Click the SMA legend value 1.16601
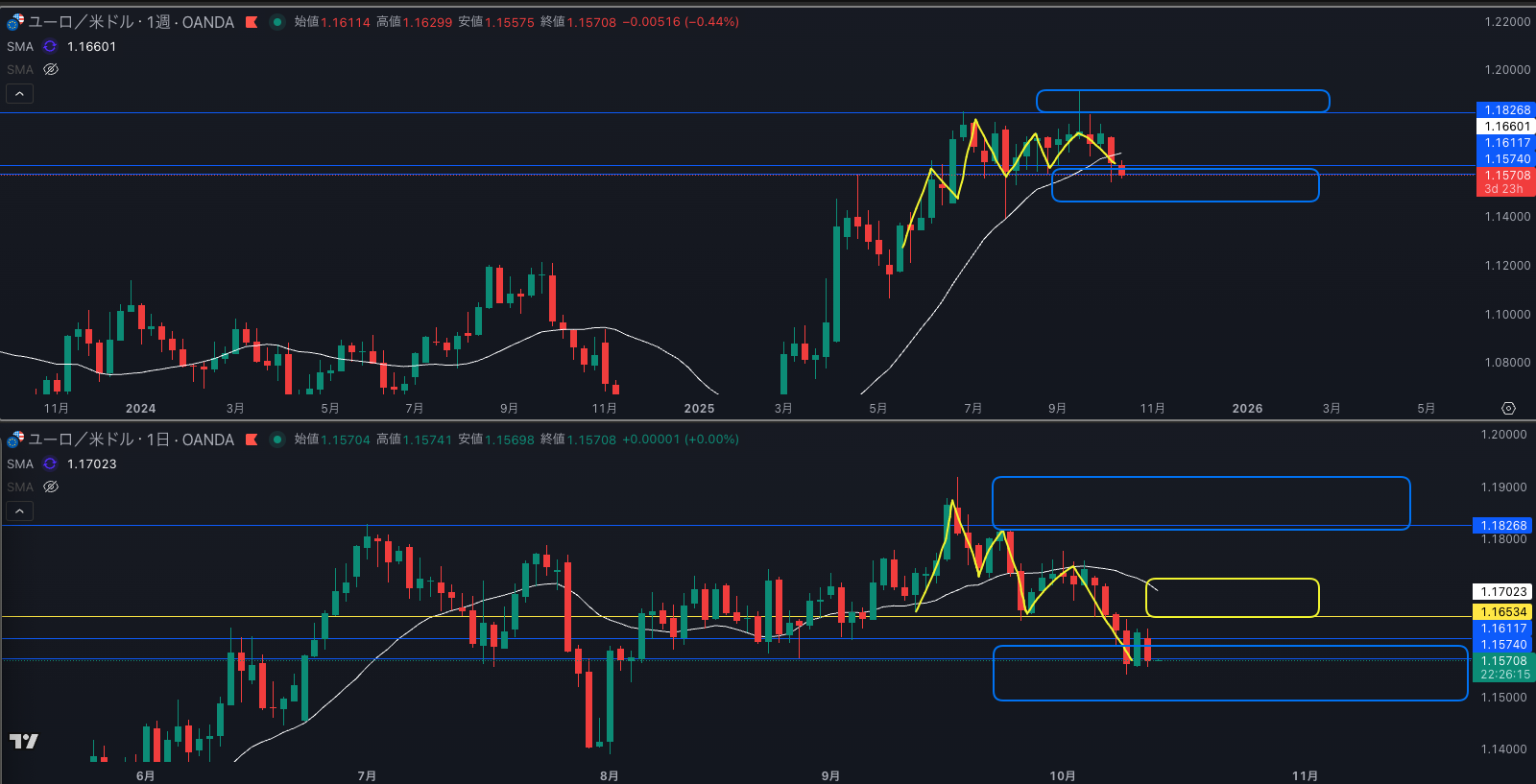1536x784 pixels. tap(91, 46)
